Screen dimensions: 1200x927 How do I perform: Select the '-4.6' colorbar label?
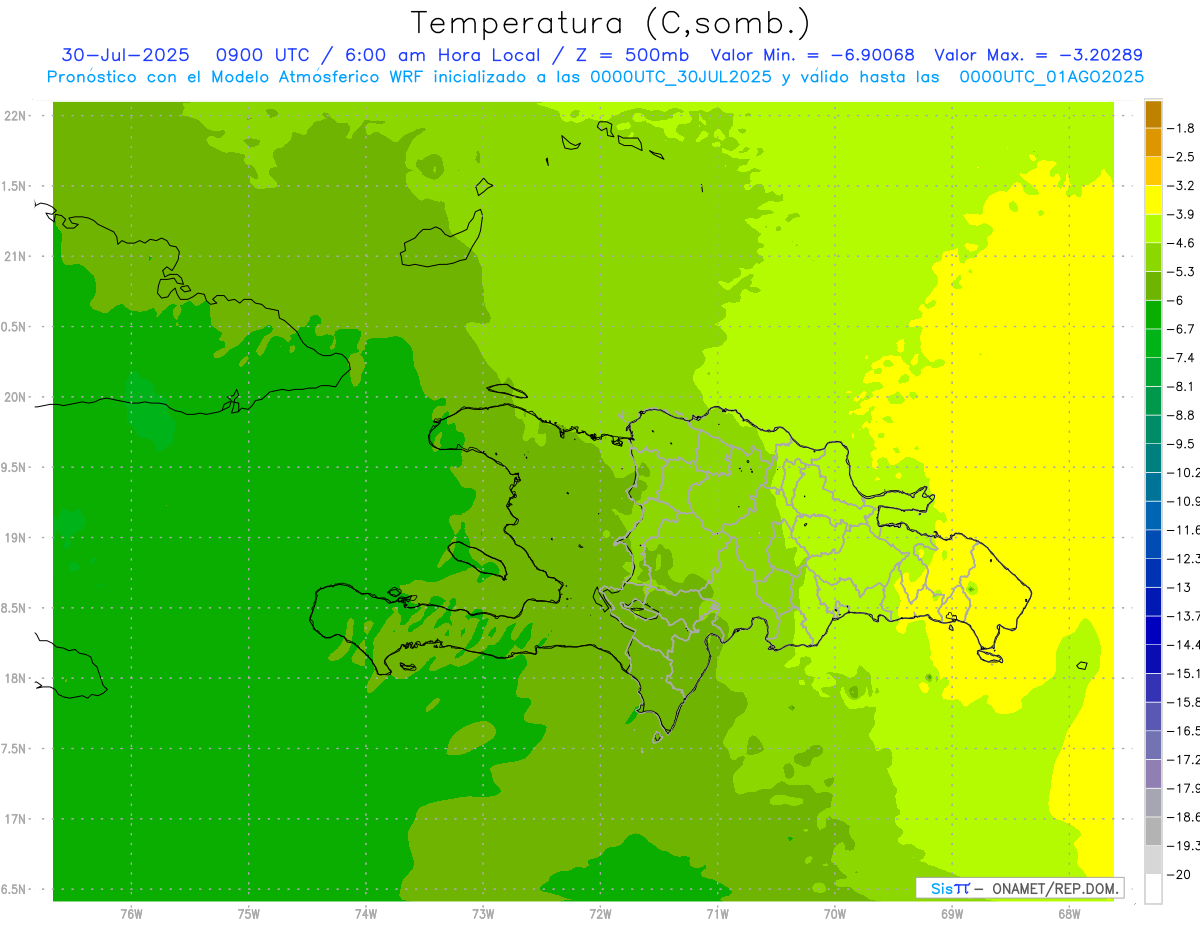pyautogui.click(x=1183, y=243)
